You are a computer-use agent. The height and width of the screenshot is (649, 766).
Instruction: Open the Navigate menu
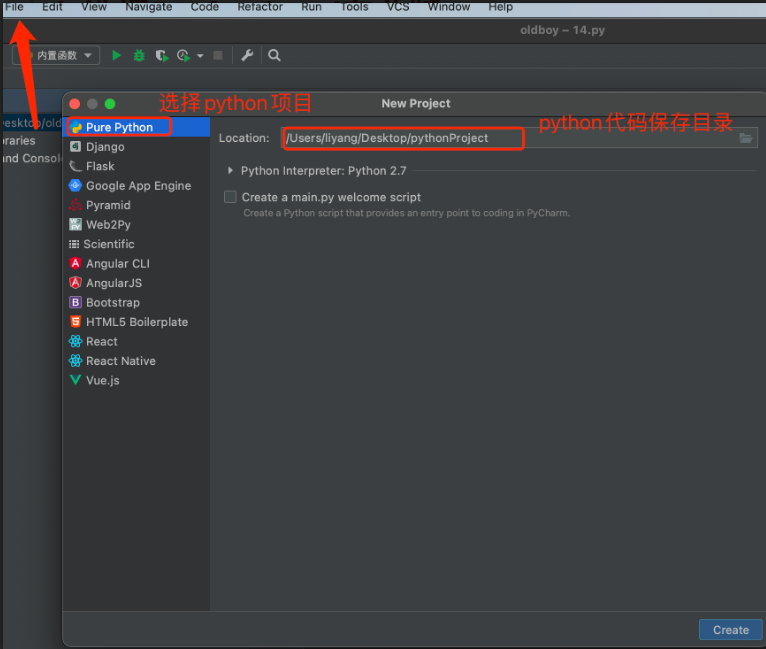click(x=149, y=7)
